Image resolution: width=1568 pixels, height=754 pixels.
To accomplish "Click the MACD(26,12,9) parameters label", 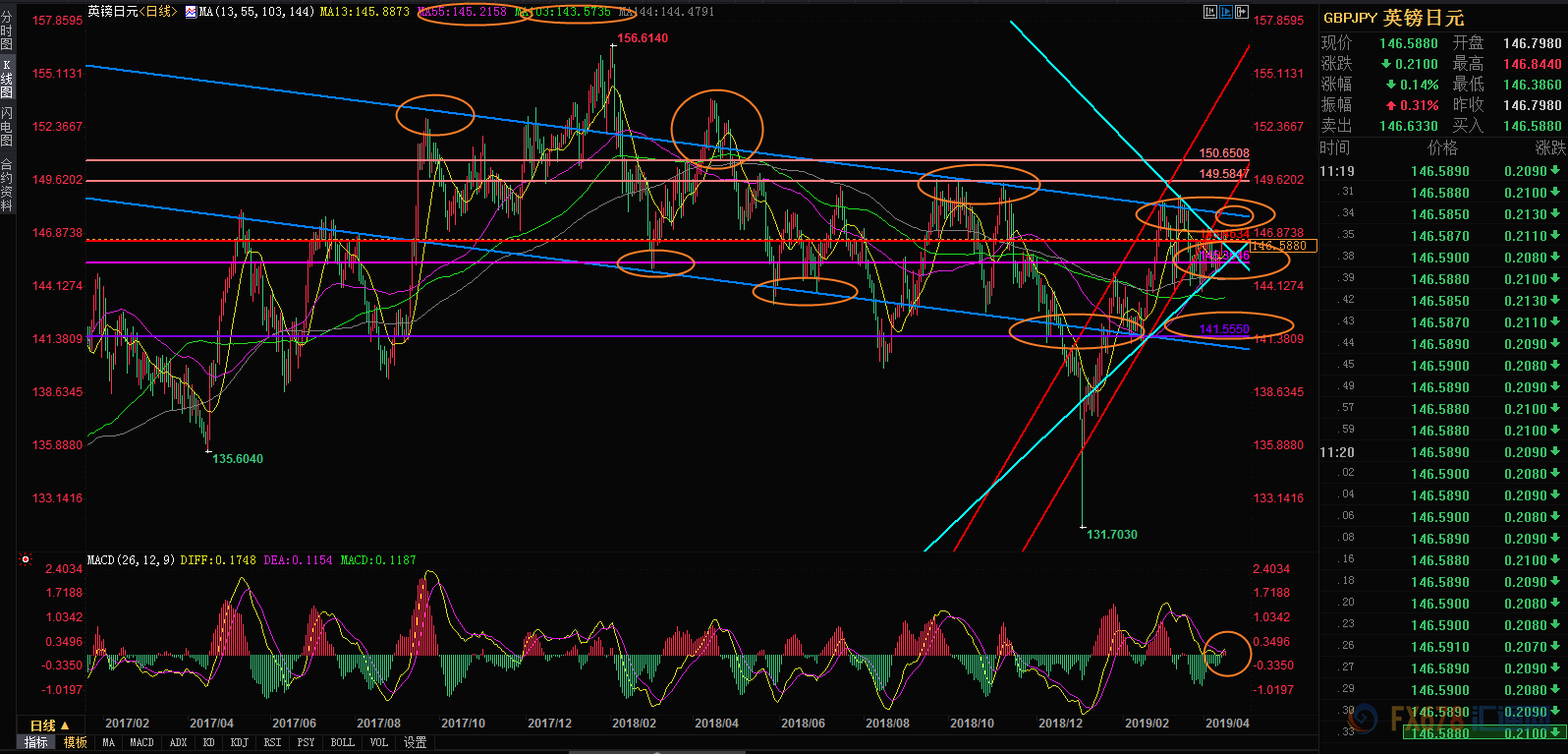I will click(x=131, y=560).
